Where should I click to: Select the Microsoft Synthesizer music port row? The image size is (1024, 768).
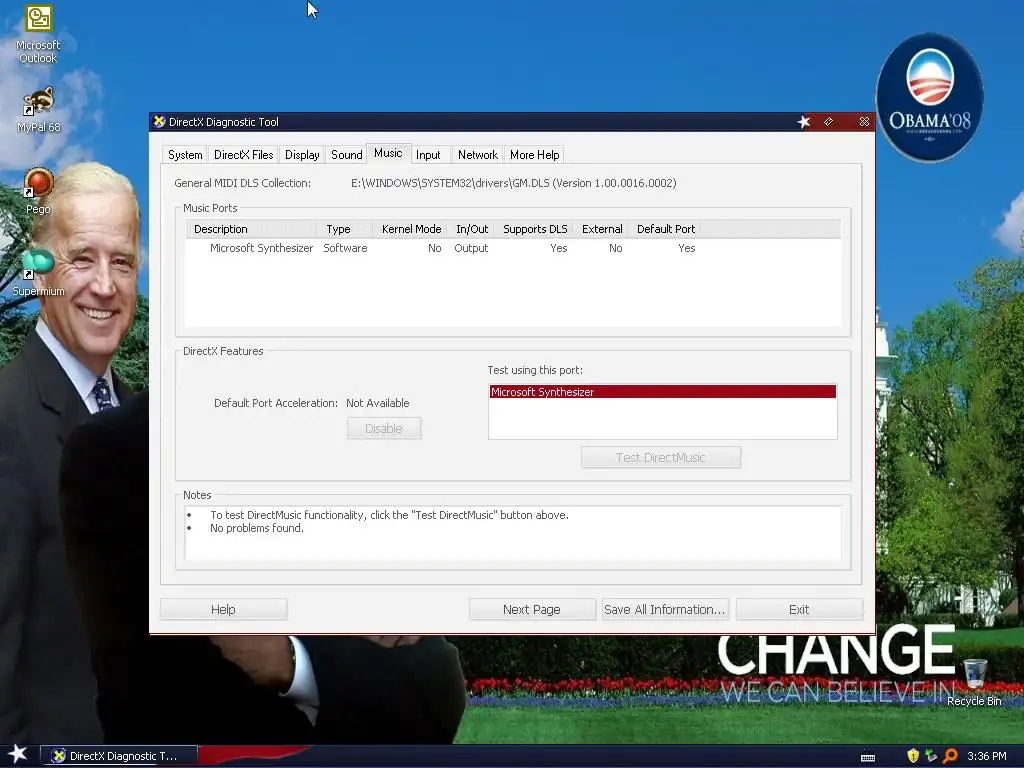click(x=444, y=248)
